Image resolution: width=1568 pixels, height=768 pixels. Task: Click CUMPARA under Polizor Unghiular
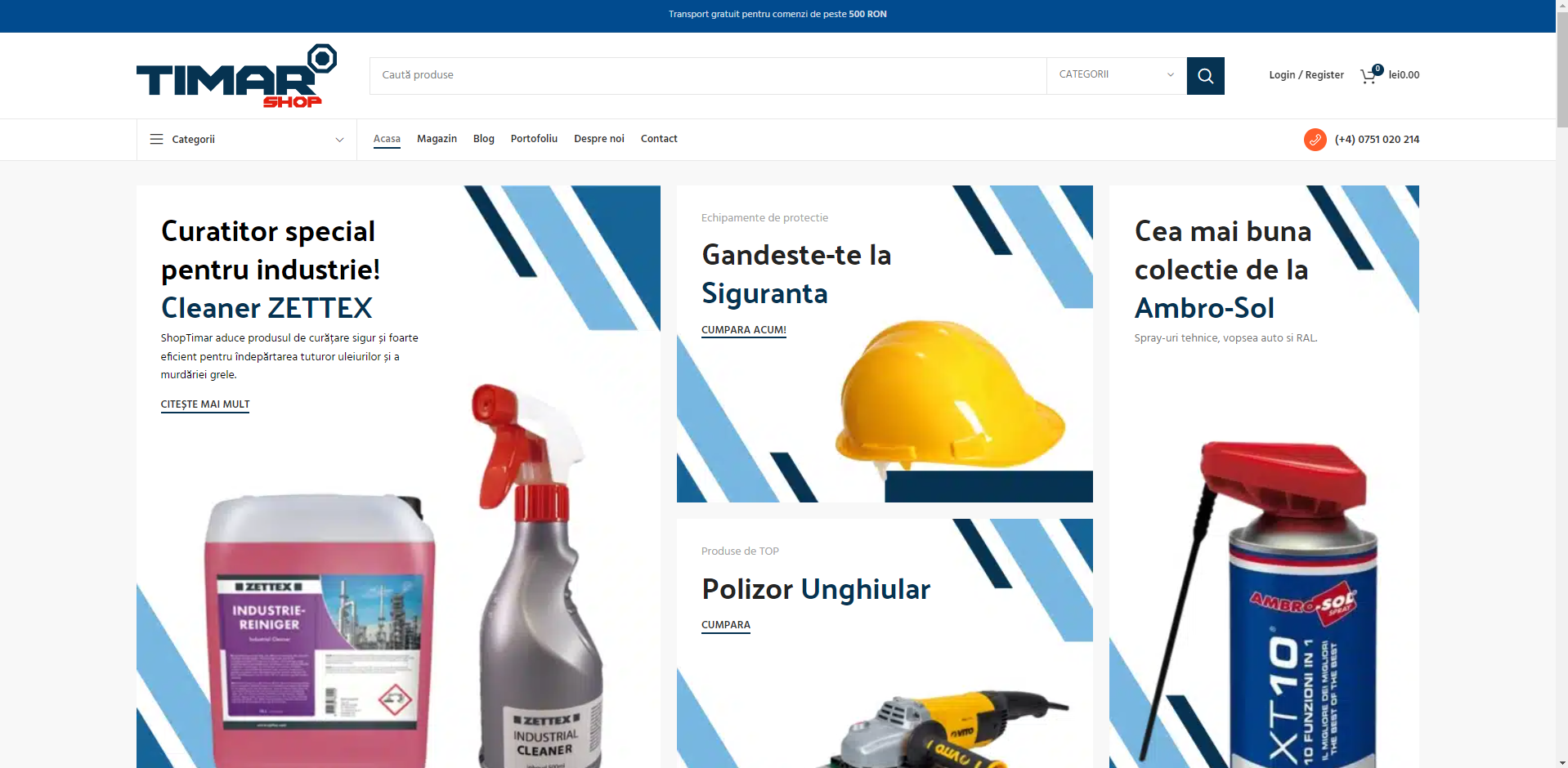(x=724, y=624)
